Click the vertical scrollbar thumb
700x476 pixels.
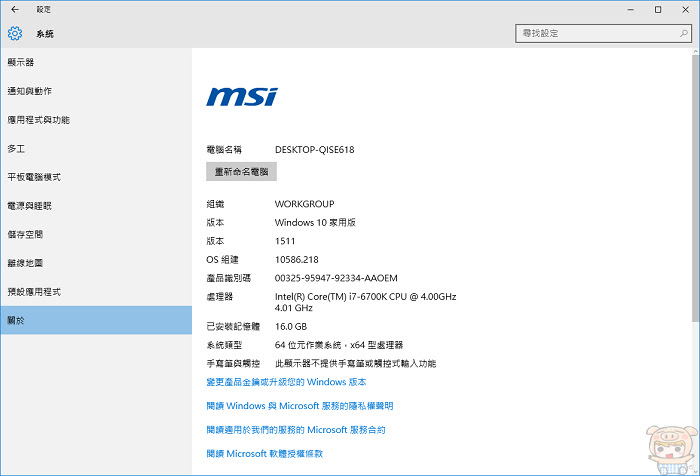696,188
